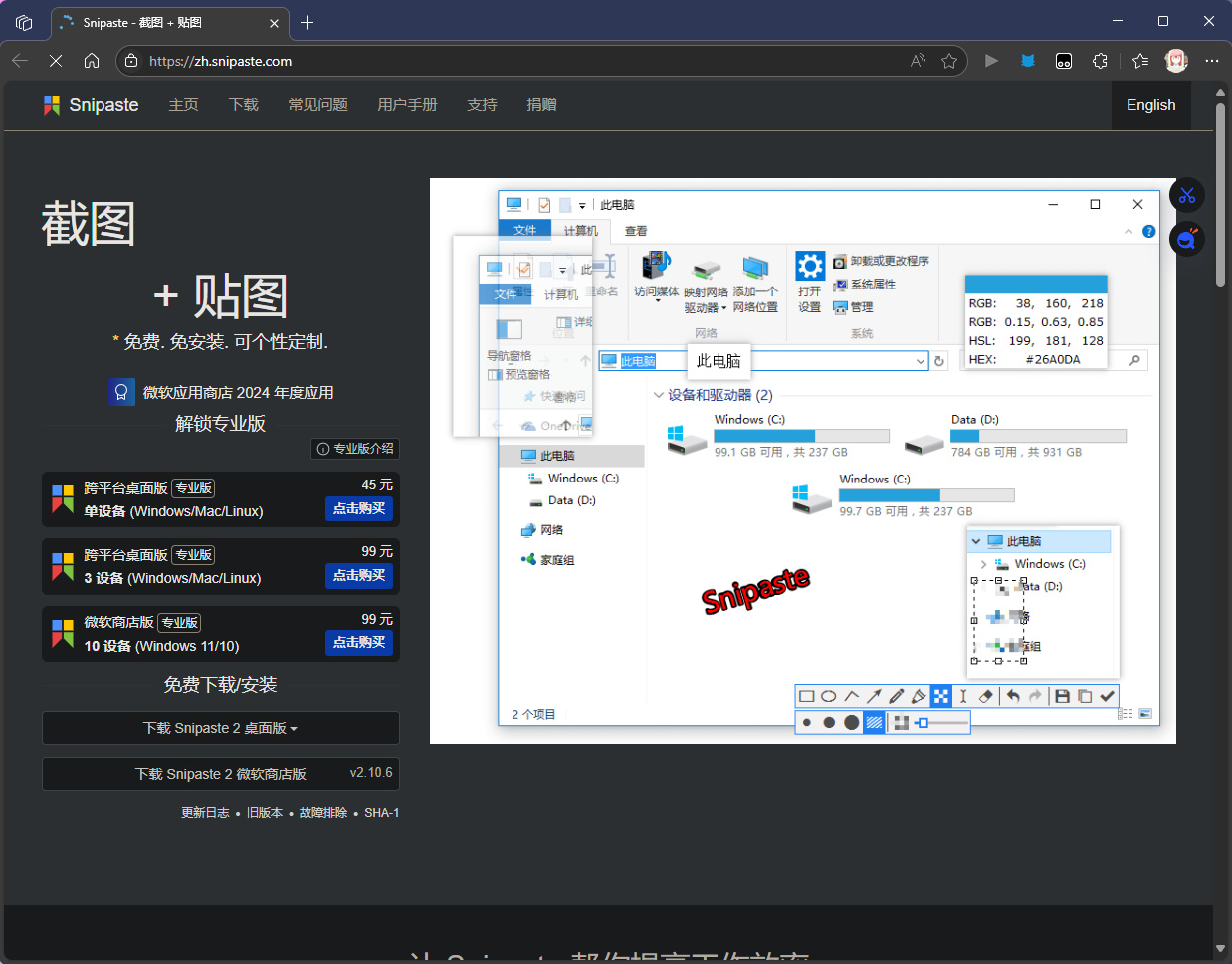Expand 下载 Snipaste 2 桌面版 dropdown
Image resolution: width=1232 pixels, height=964 pixels.
pyautogui.click(x=221, y=728)
